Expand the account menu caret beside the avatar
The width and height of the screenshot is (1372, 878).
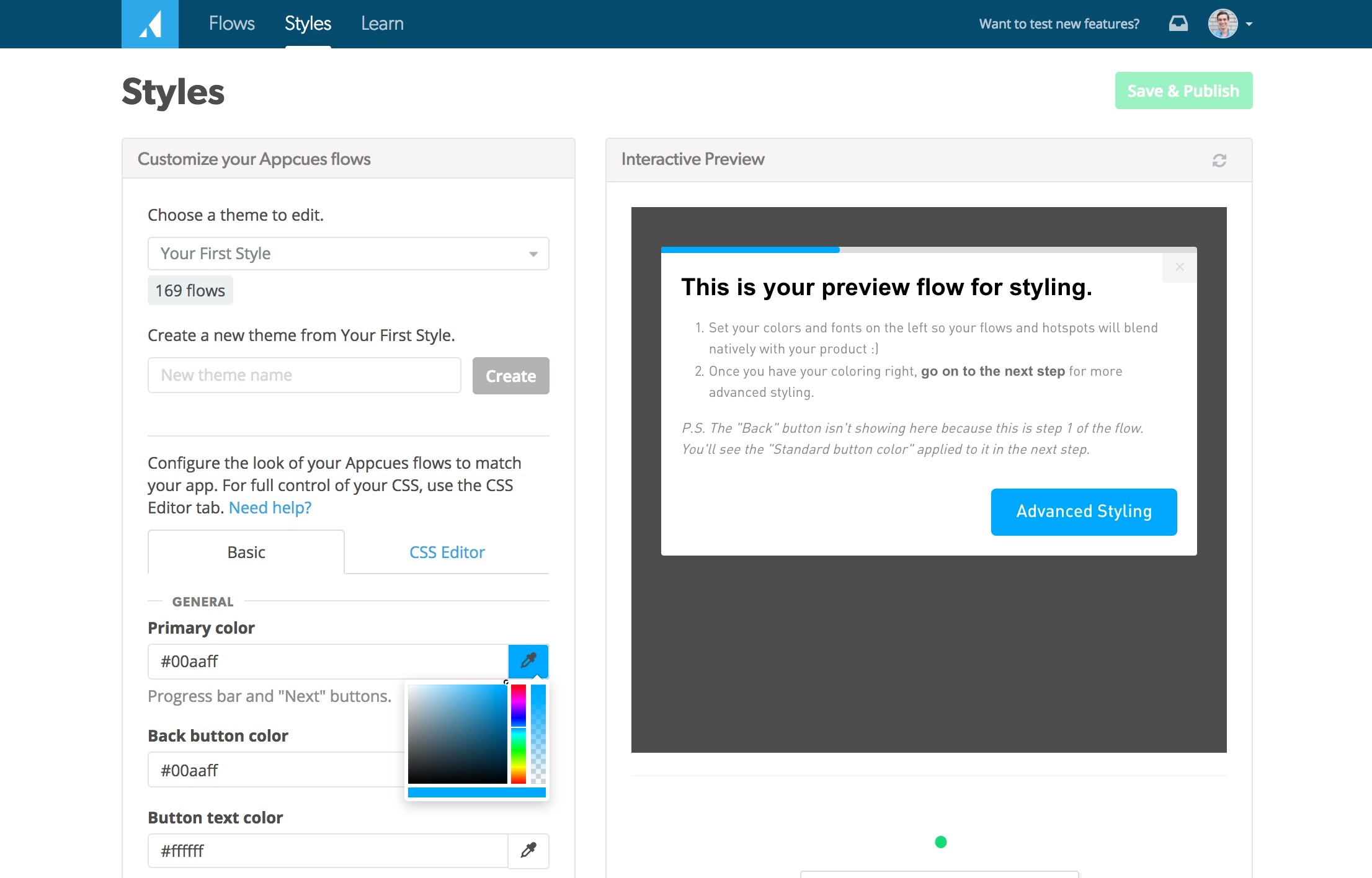[1249, 25]
